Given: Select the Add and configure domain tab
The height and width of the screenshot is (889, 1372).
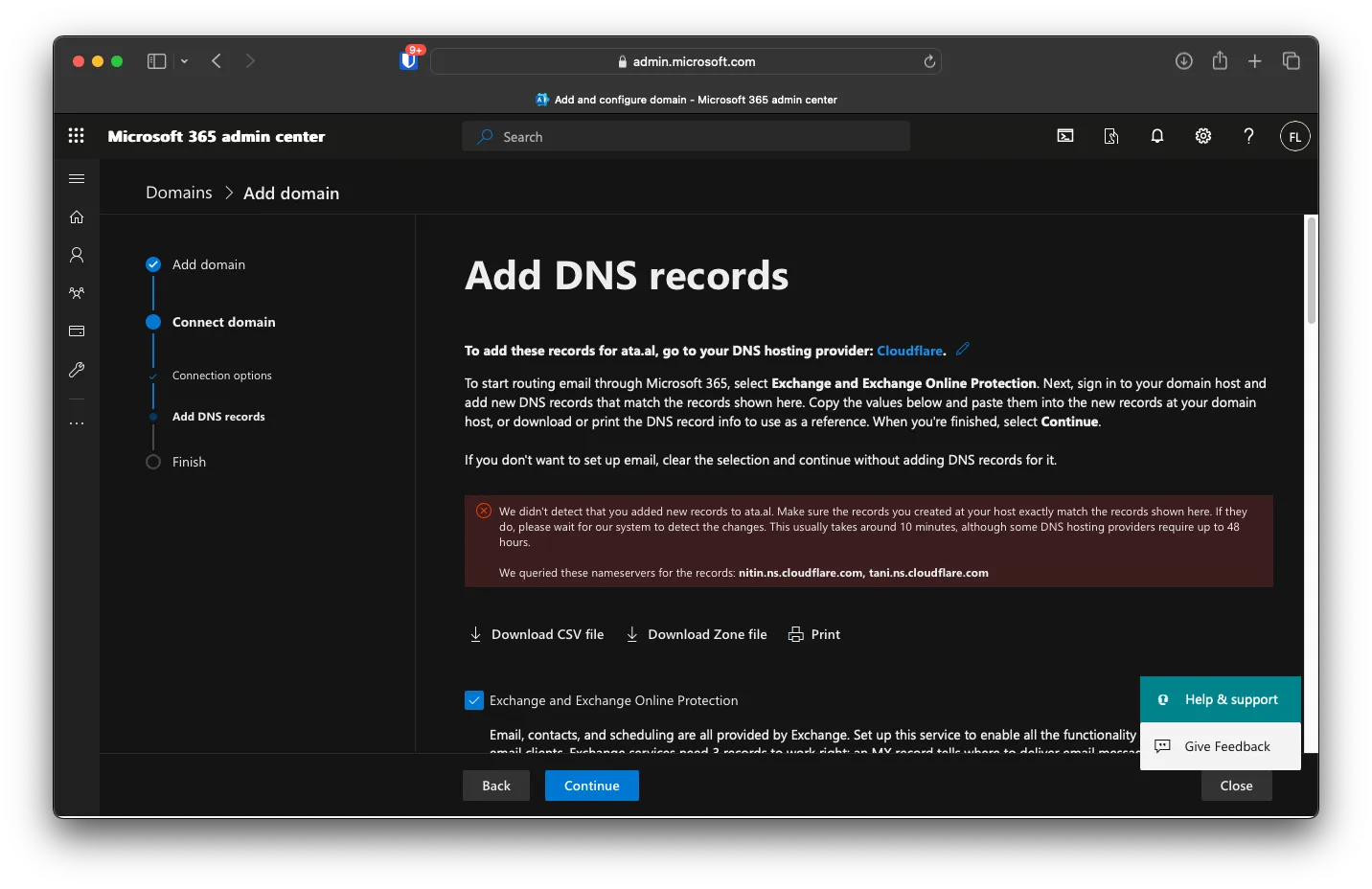Looking at the screenshot, I should (686, 100).
